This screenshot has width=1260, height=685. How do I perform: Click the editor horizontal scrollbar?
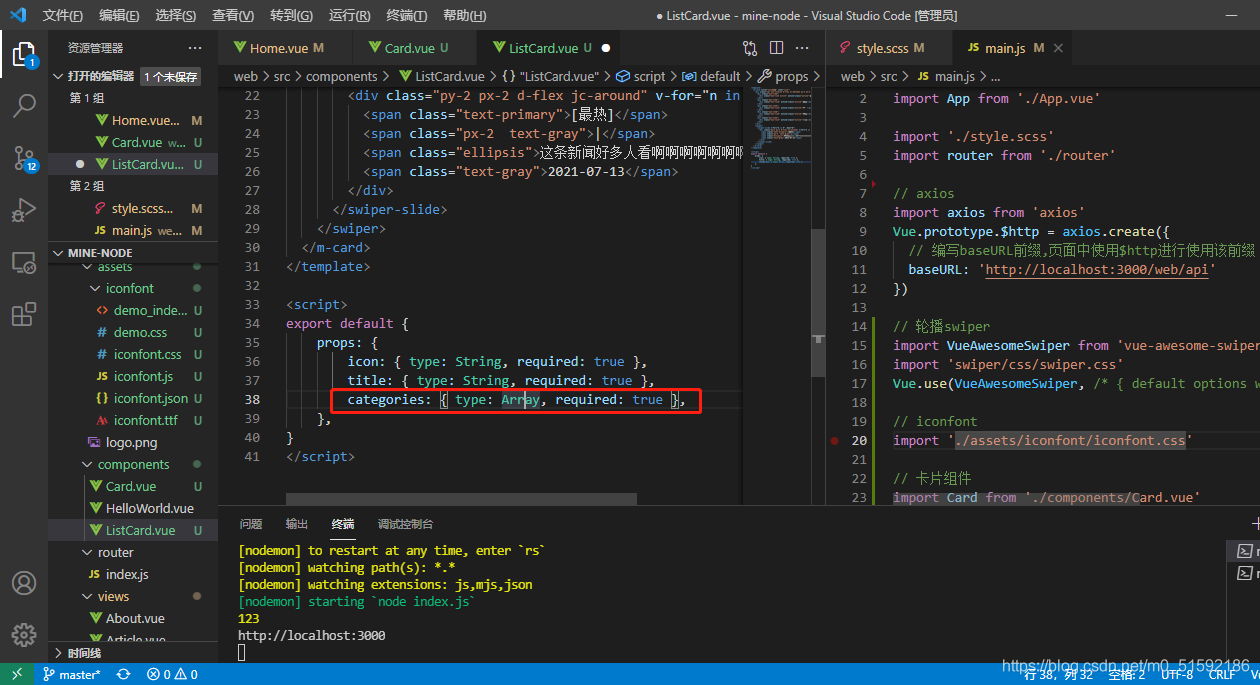tap(461, 498)
